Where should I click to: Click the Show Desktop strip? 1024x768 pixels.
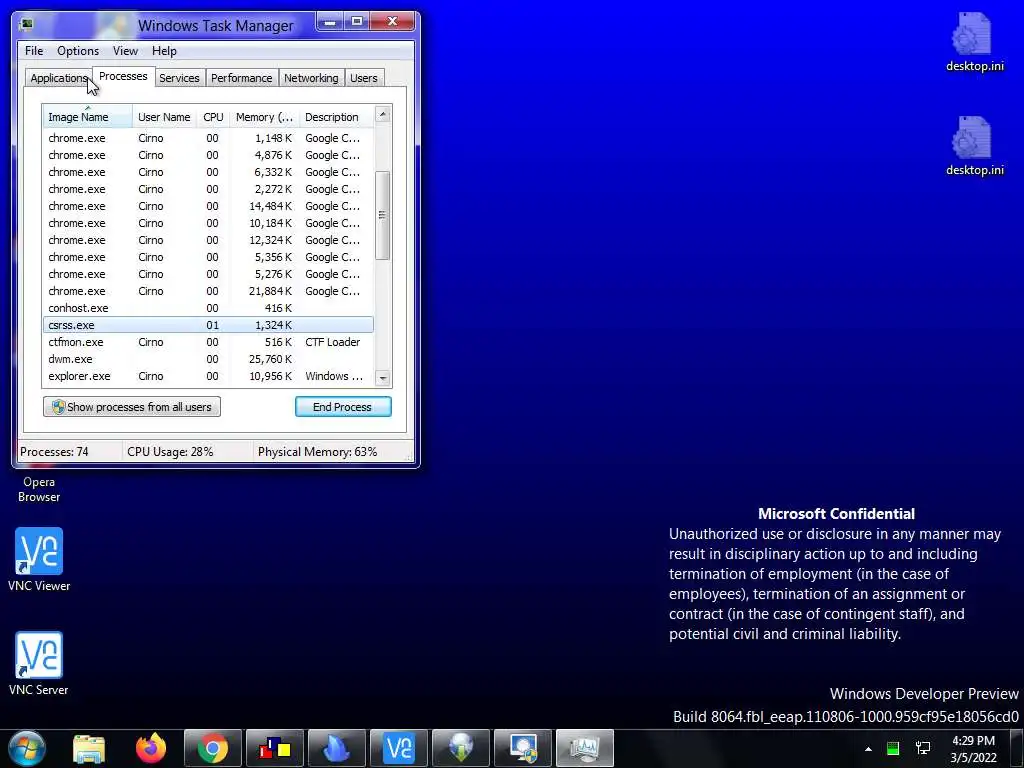(x=1017, y=748)
